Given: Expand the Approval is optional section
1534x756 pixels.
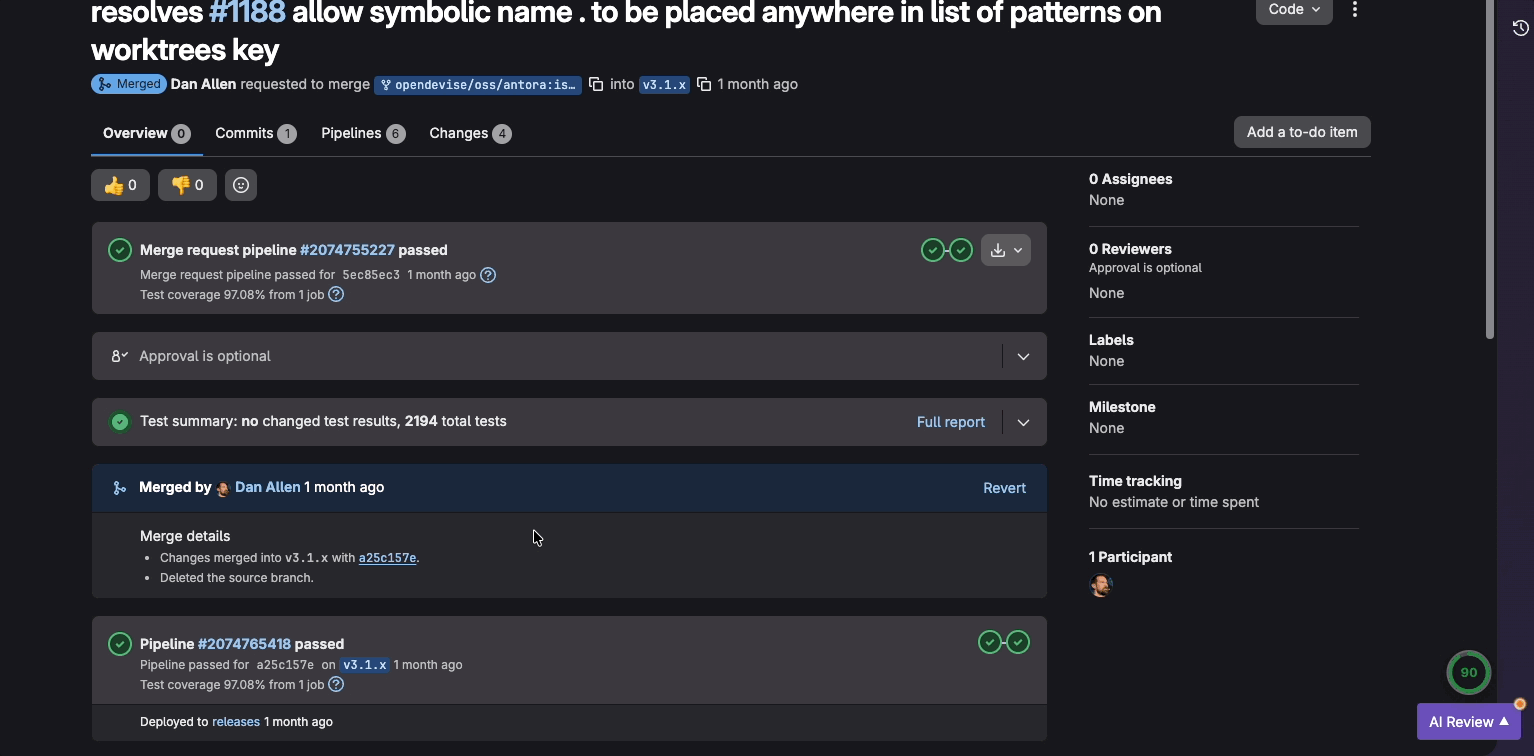Looking at the screenshot, I should (x=1022, y=356).
